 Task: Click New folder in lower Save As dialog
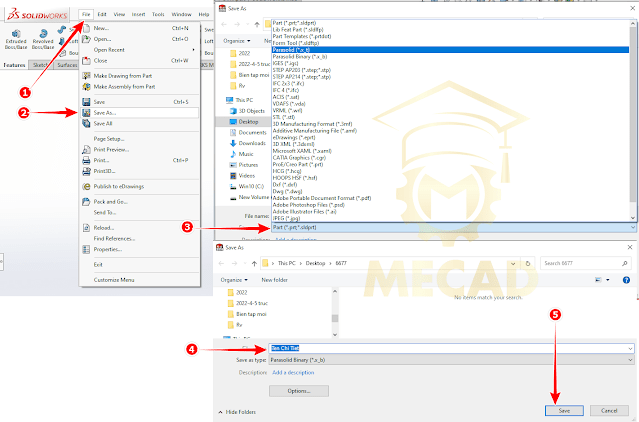click(x=274, y=280)
